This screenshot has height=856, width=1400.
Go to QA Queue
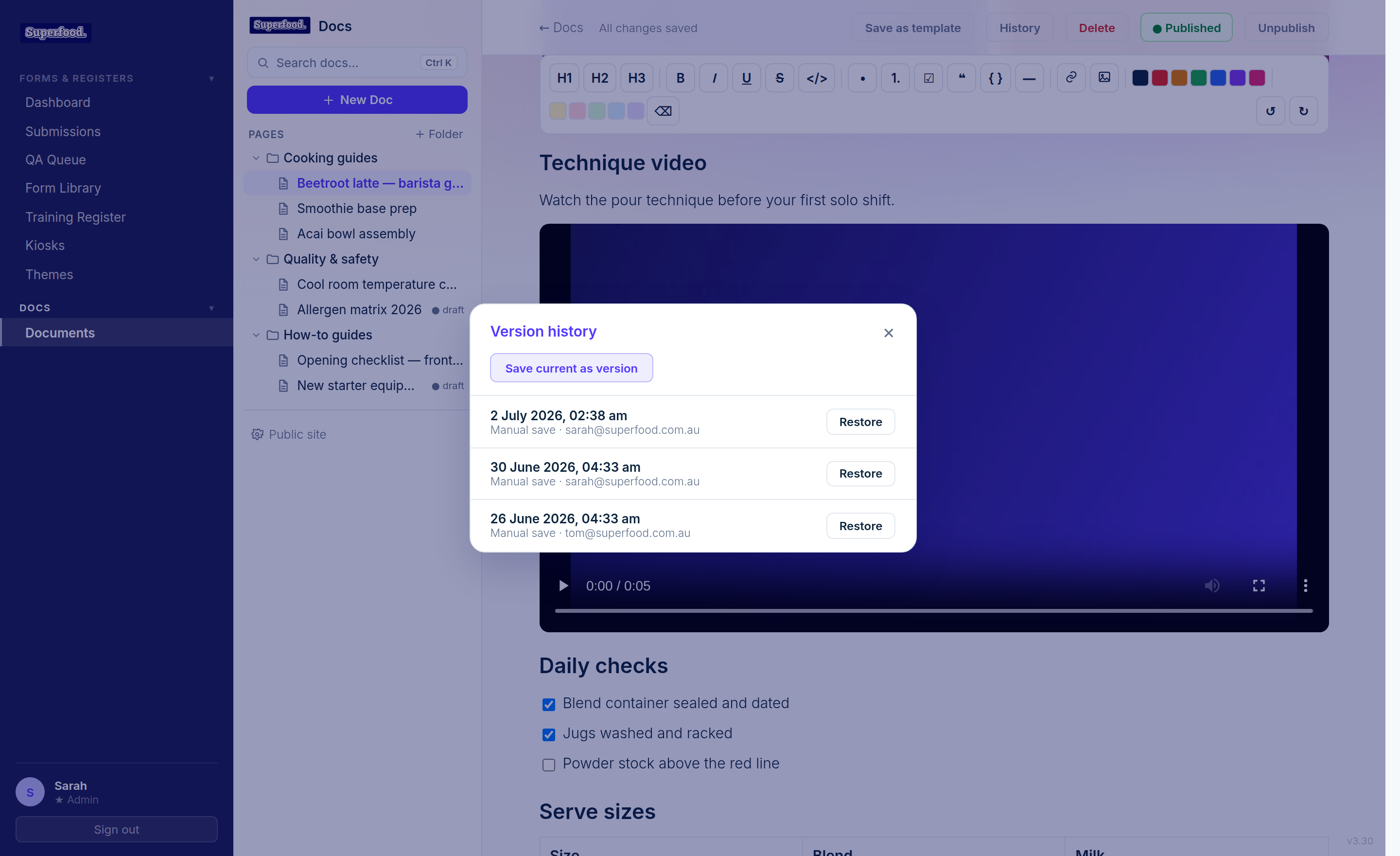[56, 160]
